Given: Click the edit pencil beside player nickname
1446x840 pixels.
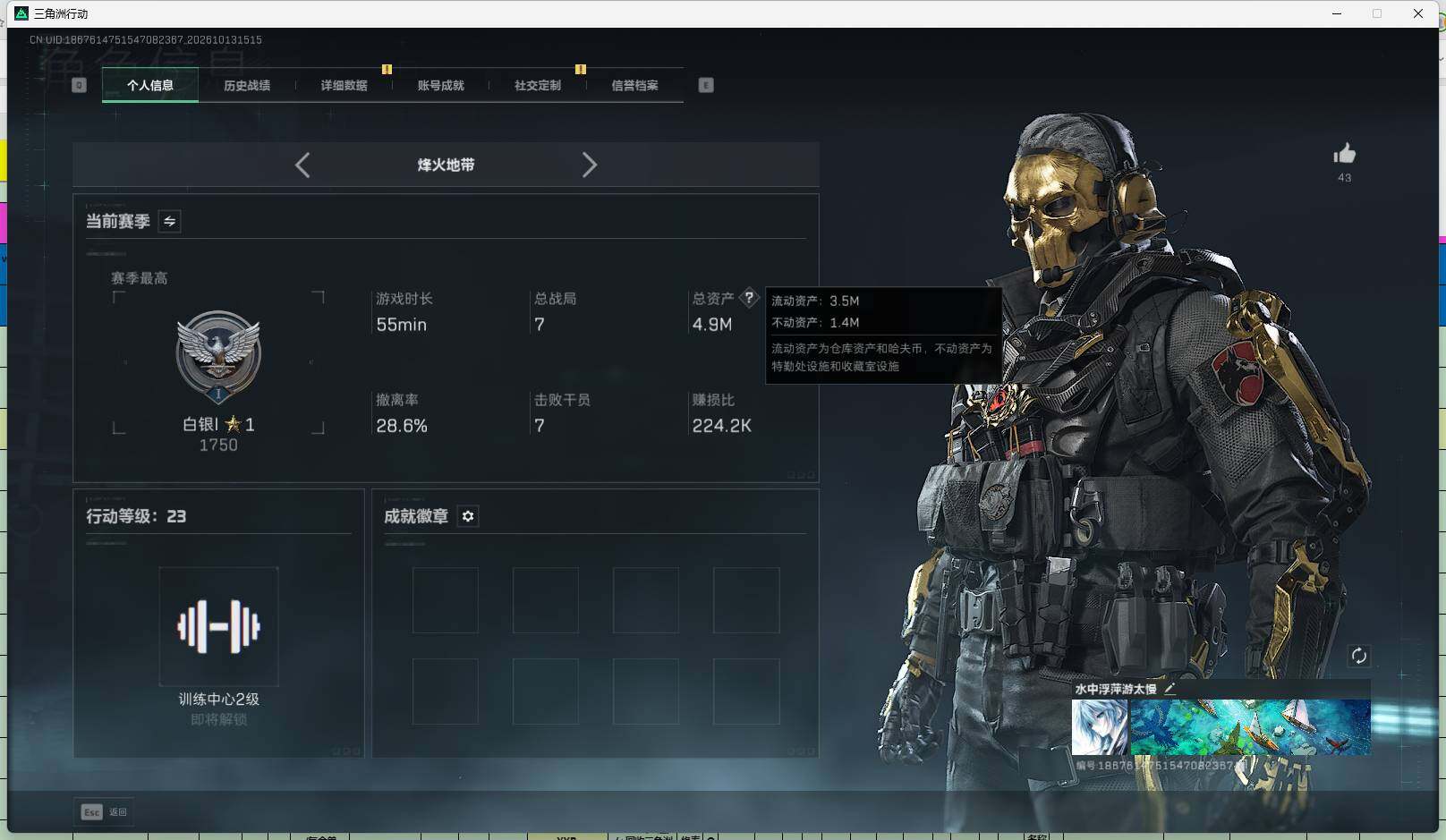Looking at the screenshot, I should (1170, 689).
